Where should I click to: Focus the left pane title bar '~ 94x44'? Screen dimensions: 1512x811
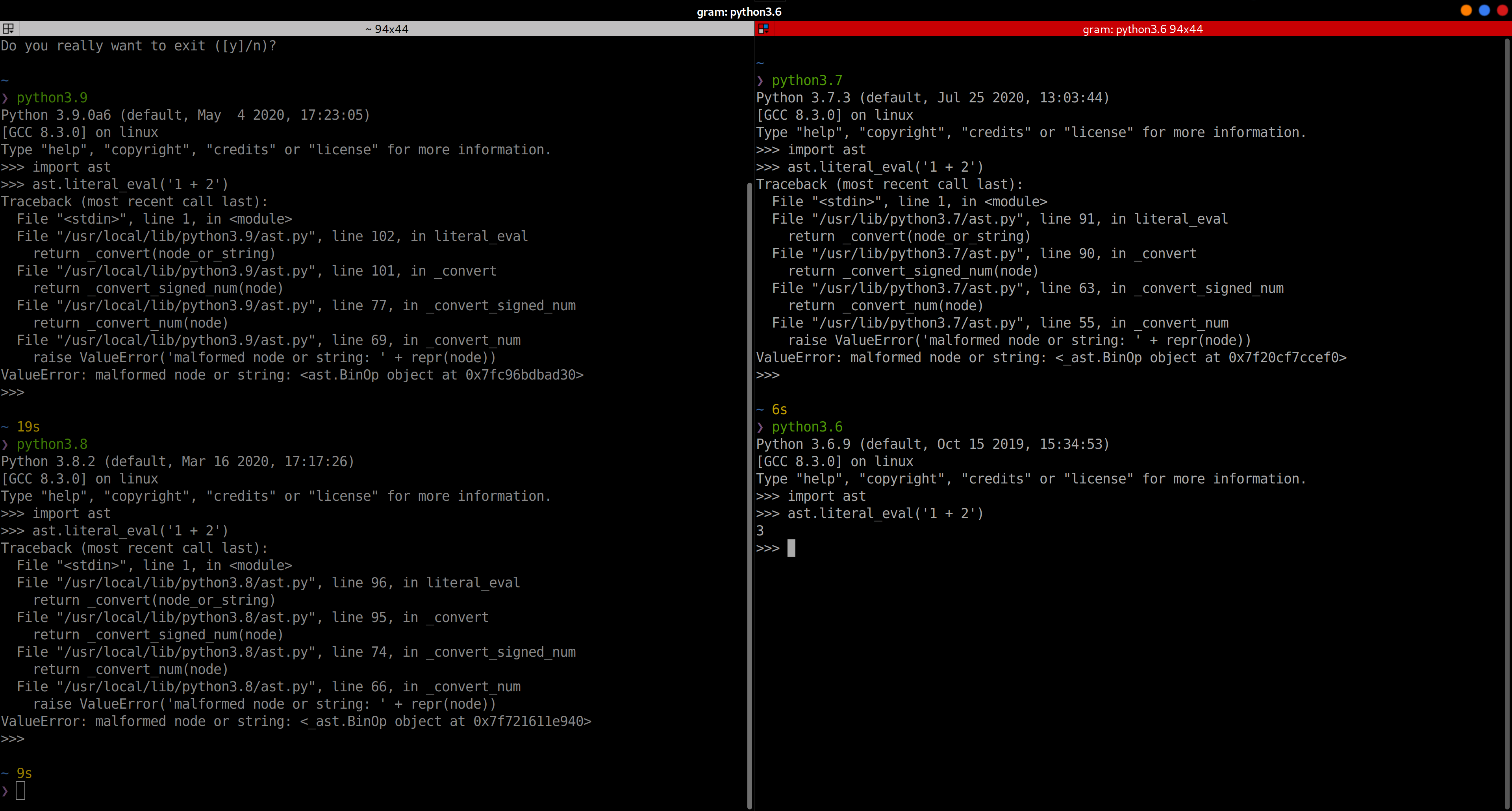coord(386,29)
